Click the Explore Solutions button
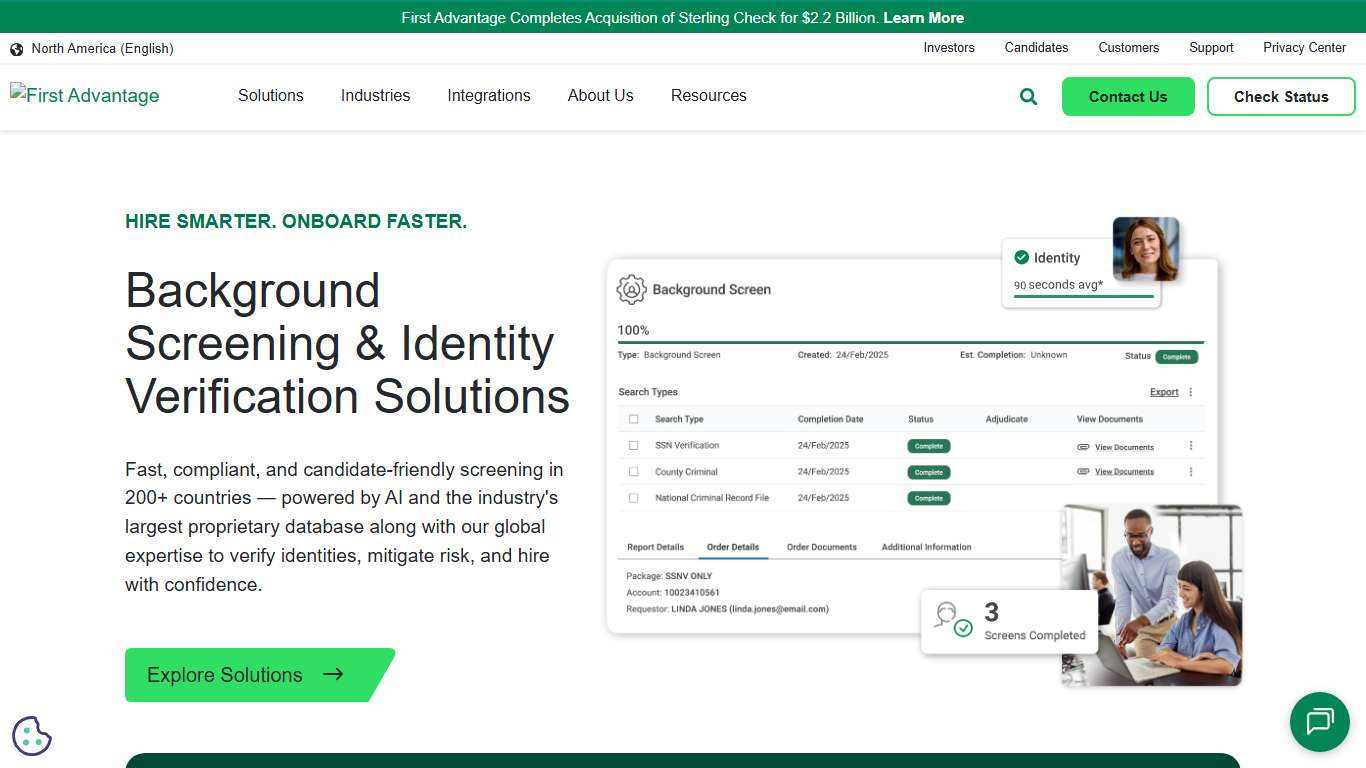The width and height of the screenshot is (1366, 768). pyautogui.click(x=245, y=675)
